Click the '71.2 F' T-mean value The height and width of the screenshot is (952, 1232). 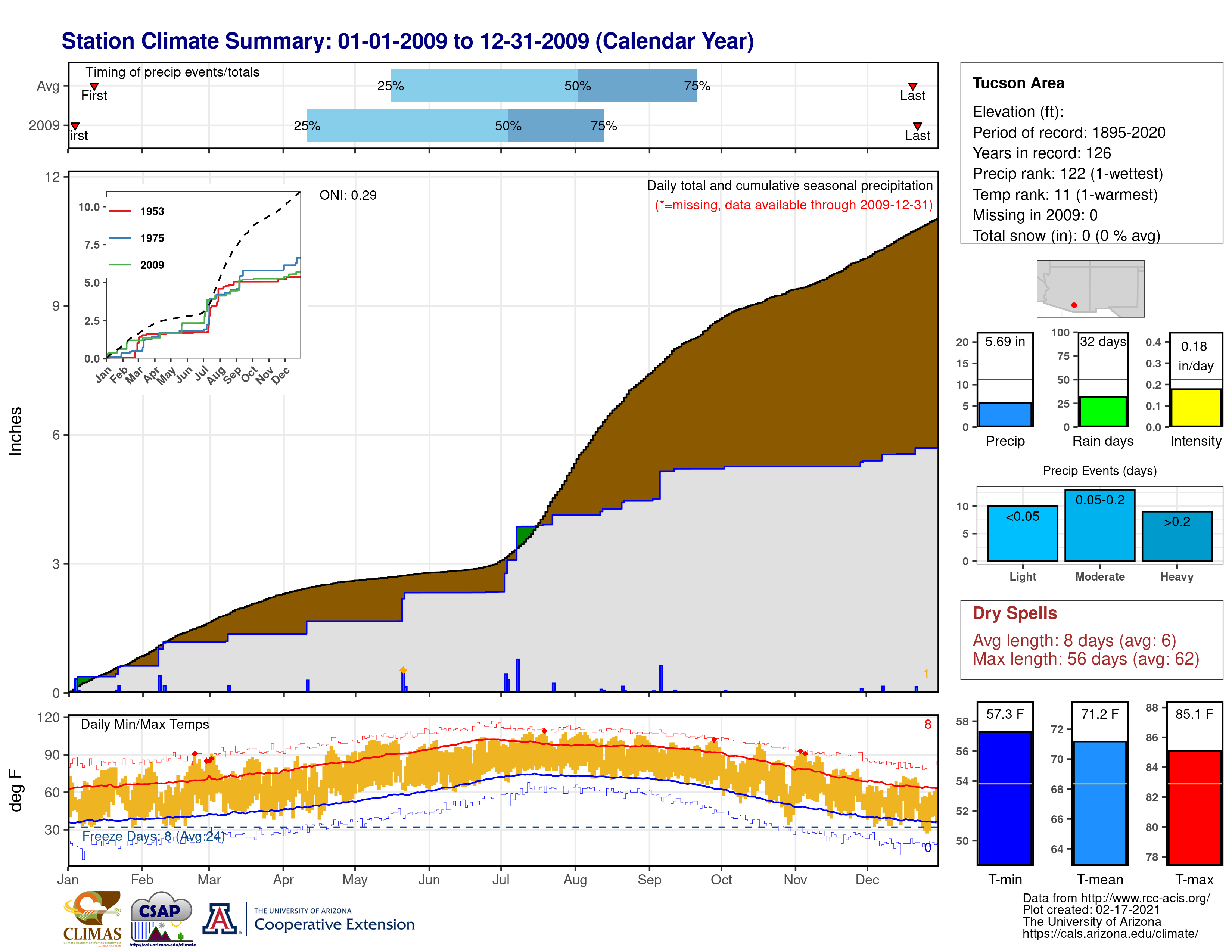point(1099,714)
